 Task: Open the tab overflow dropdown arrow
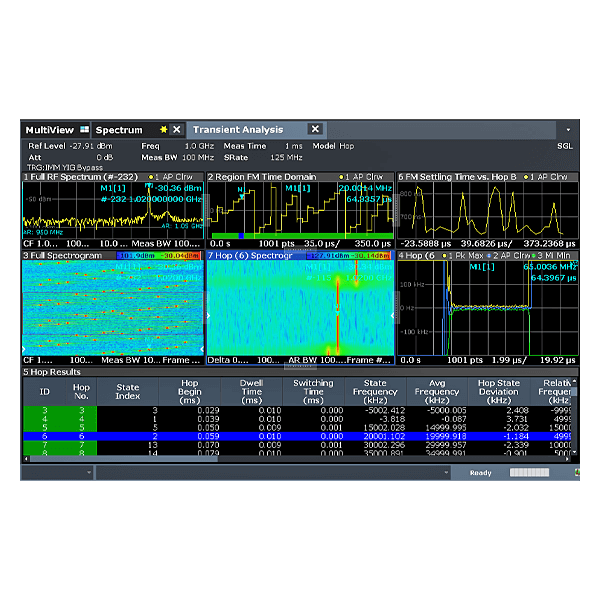568,130
